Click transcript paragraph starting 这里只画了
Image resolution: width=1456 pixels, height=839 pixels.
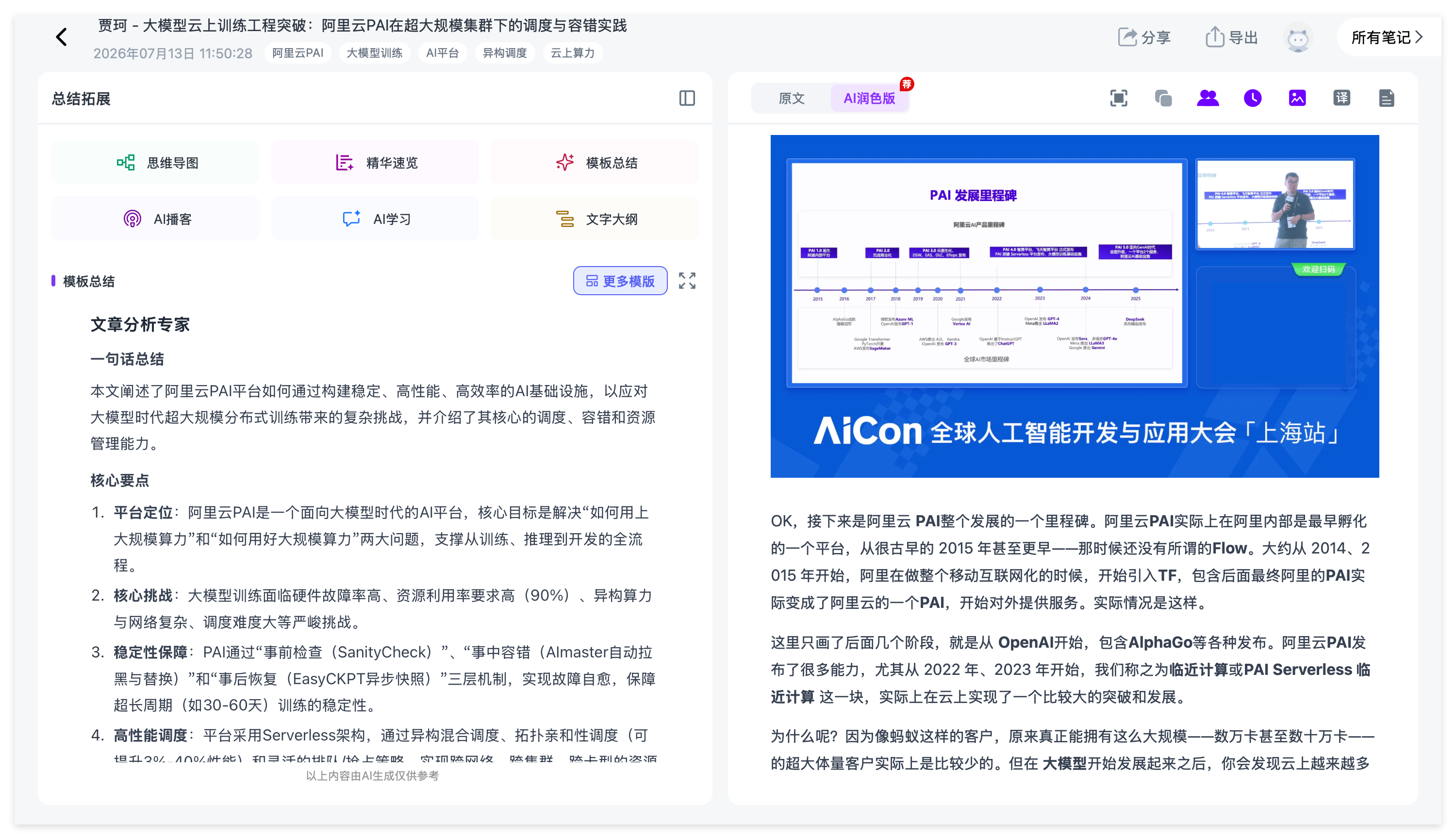pyautogui.click(x=1071, y=670)
